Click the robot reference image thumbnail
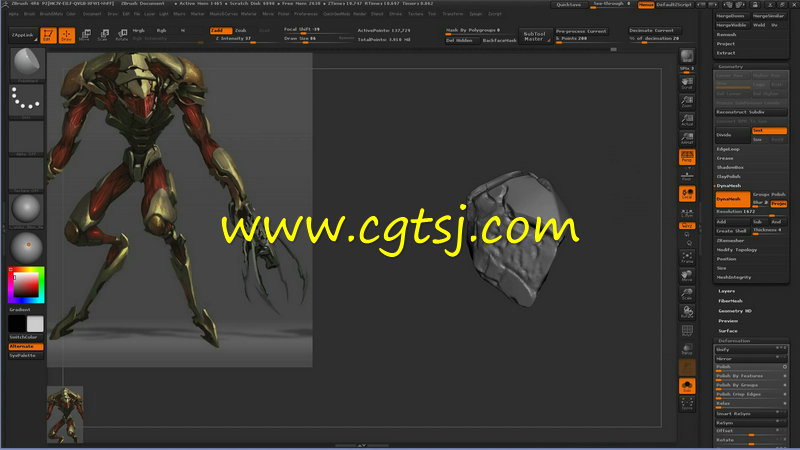Image resolution: width=800 pixels, height=450 pixels. point(65,414)
